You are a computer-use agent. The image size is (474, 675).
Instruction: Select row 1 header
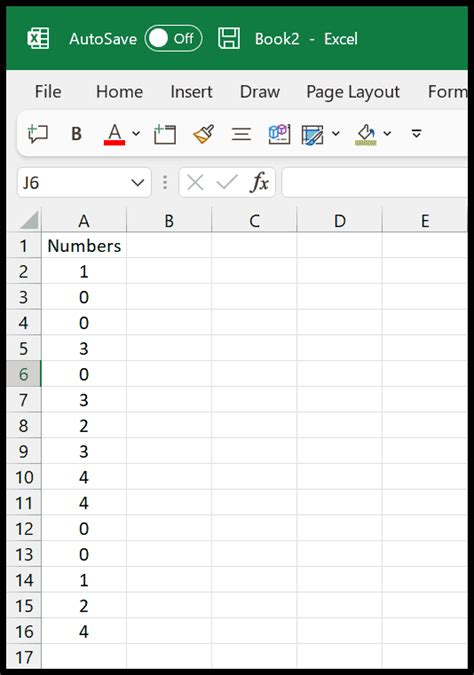pos(24,246)
